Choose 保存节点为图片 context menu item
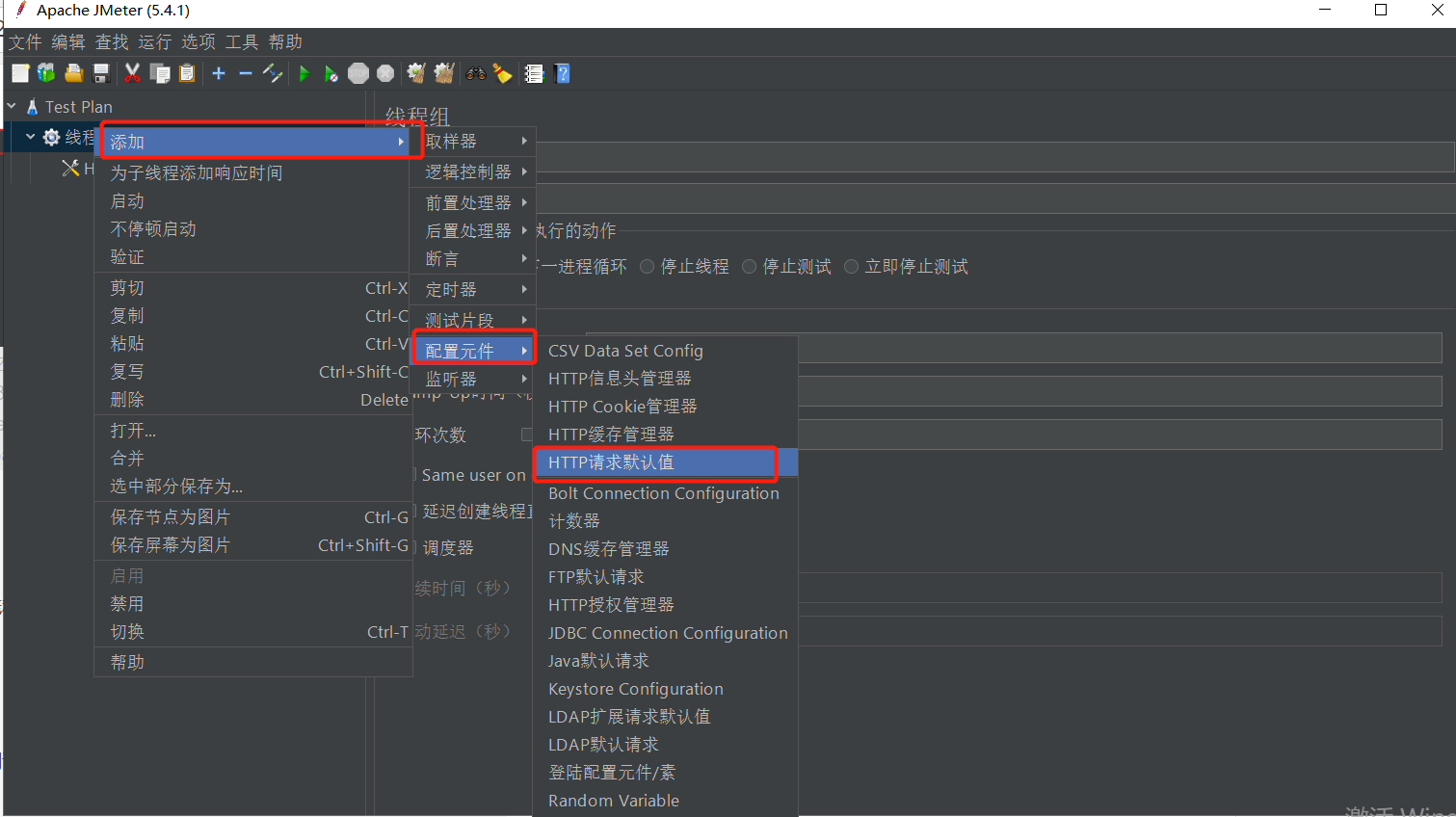 point(253,517)
